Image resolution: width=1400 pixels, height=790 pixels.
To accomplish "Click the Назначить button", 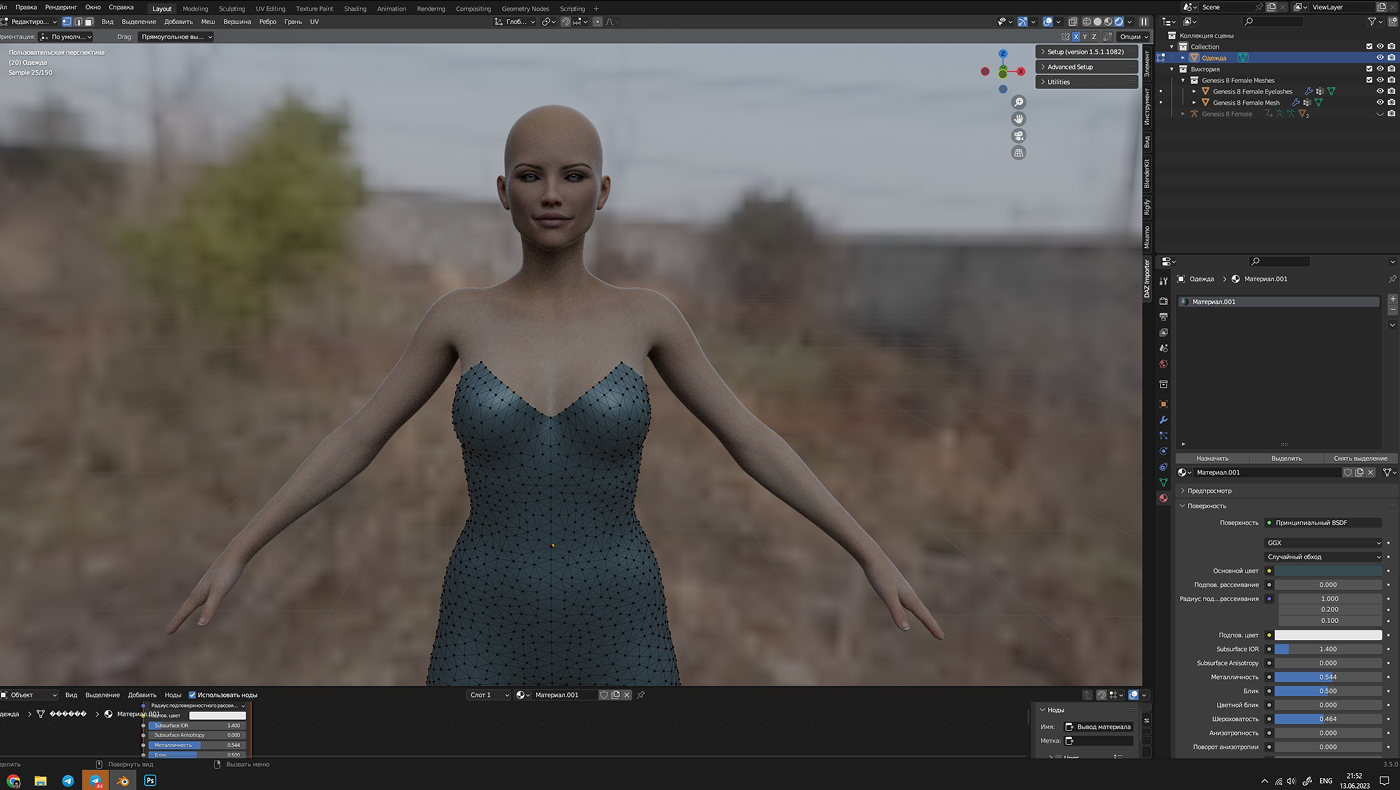I will click(x=1212, y=458).
